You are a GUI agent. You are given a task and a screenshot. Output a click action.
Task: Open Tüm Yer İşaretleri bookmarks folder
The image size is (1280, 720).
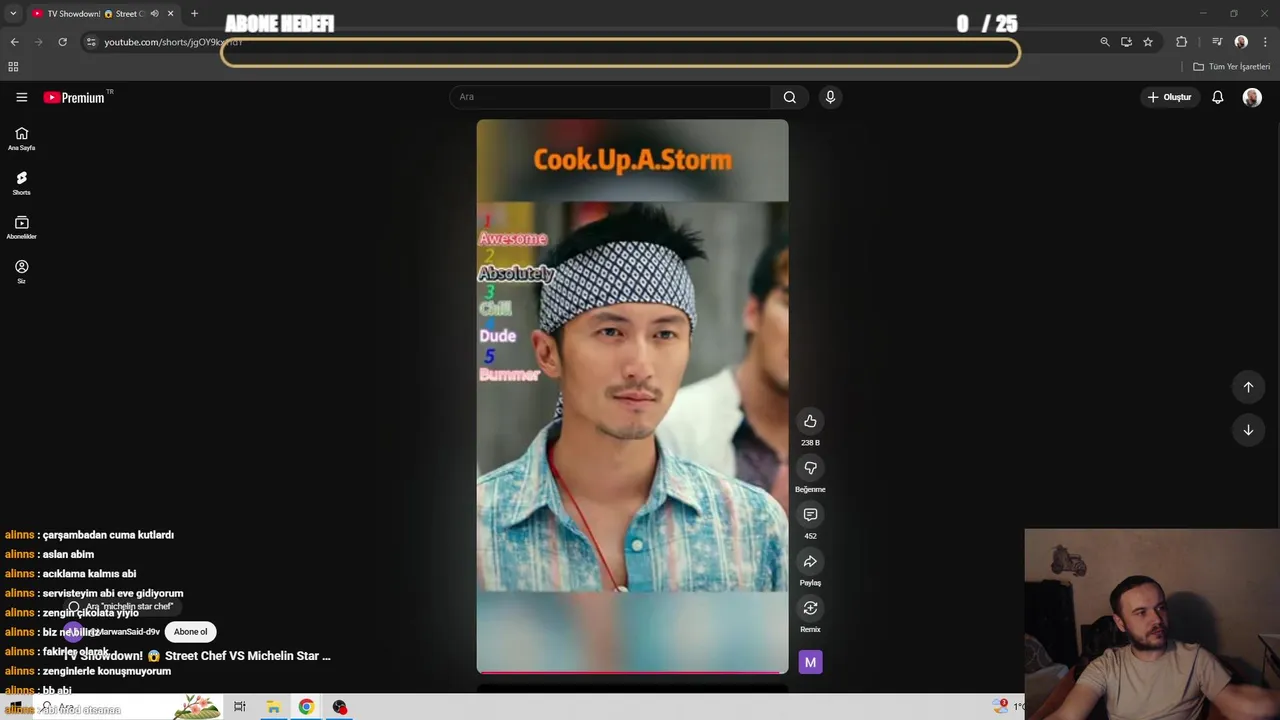[x=1231, y=67]
